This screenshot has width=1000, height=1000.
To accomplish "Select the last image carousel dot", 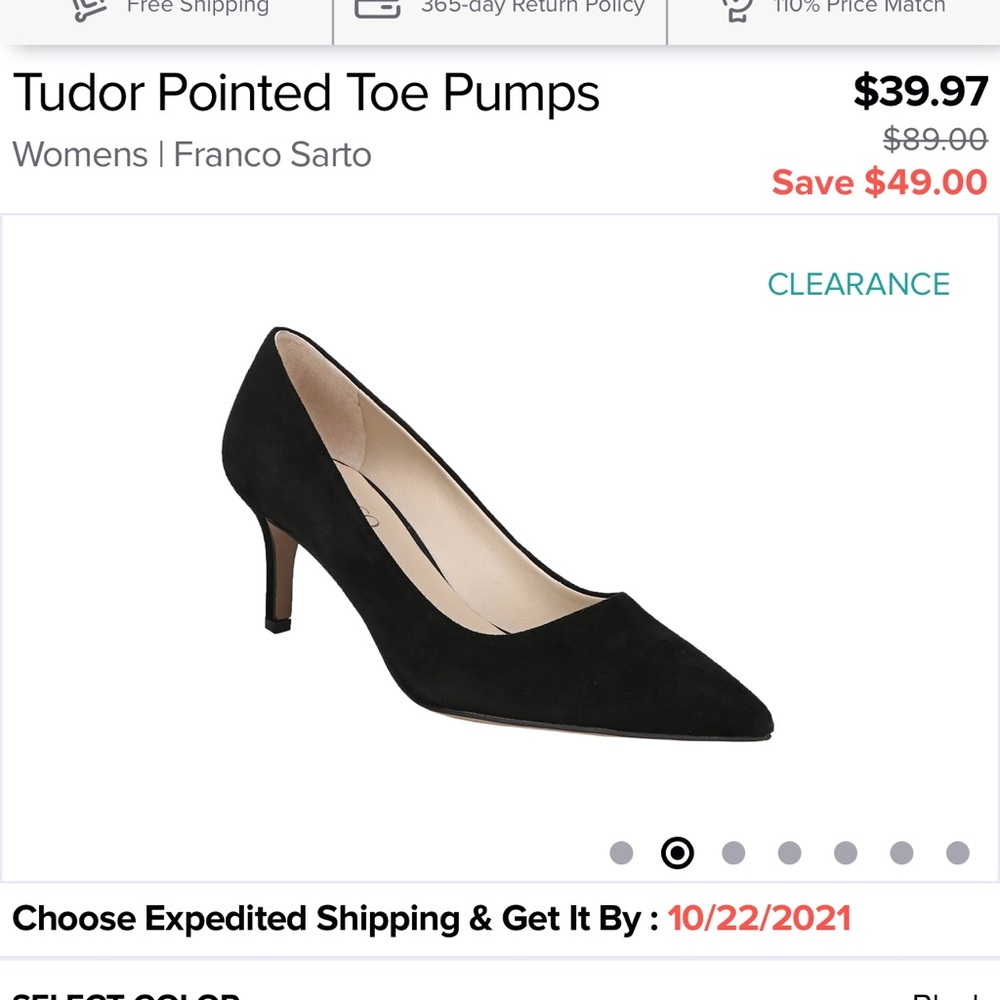I will point(957,853).
